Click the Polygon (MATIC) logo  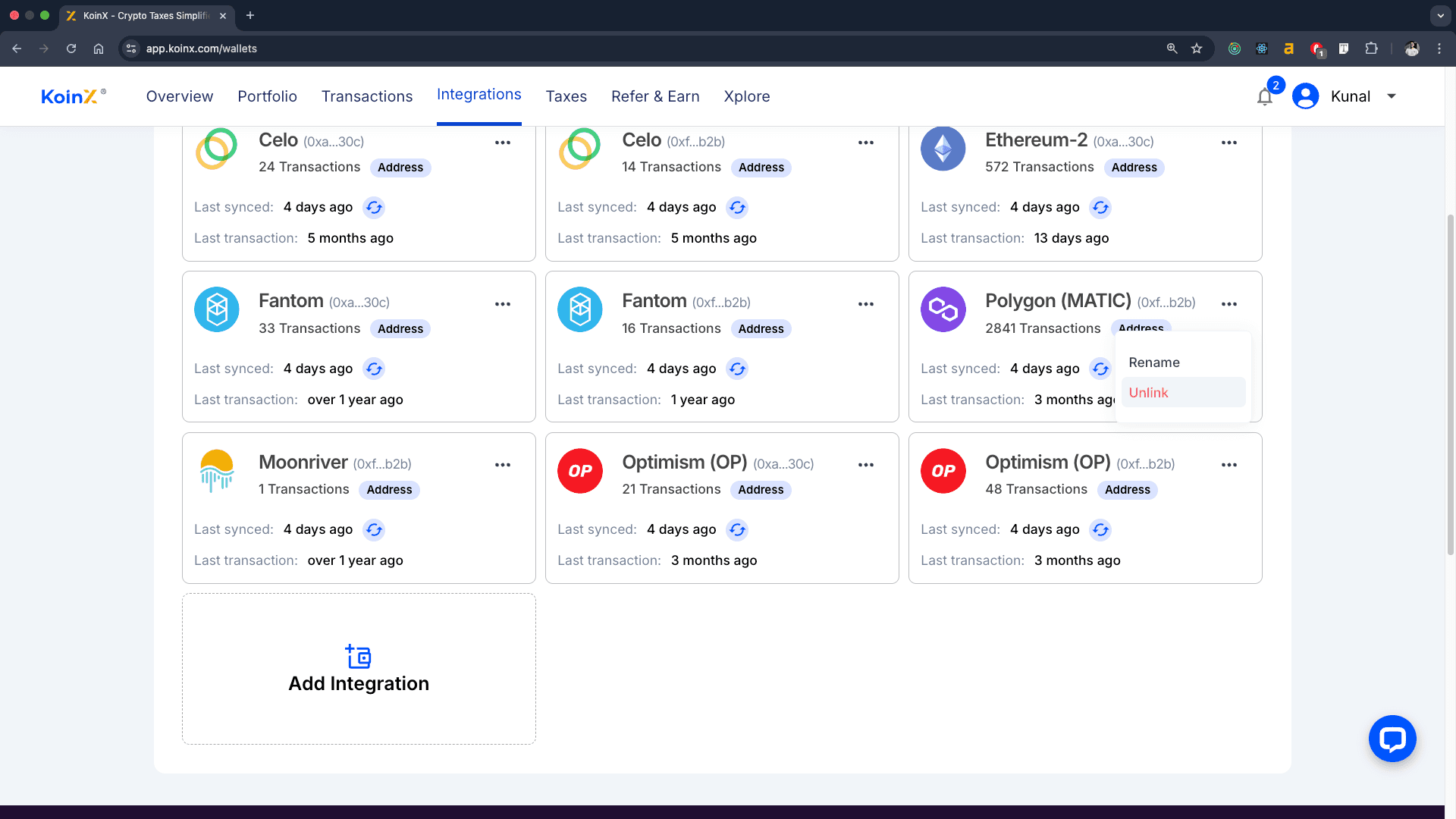[943, 309]
